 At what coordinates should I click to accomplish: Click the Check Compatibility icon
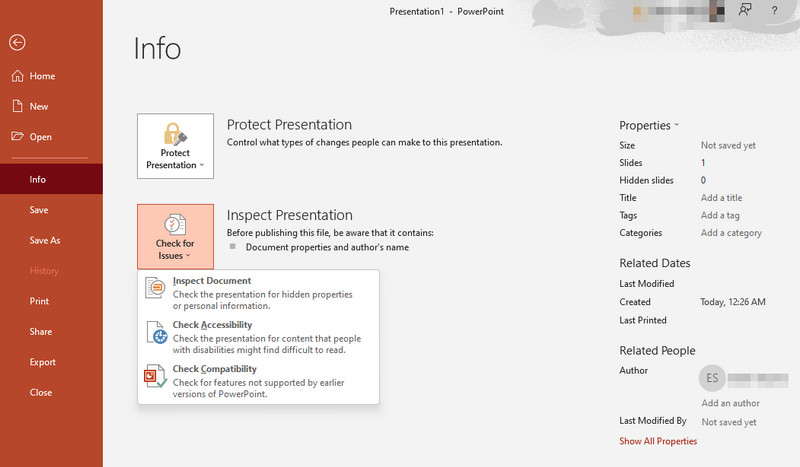[x=155, y=376]
